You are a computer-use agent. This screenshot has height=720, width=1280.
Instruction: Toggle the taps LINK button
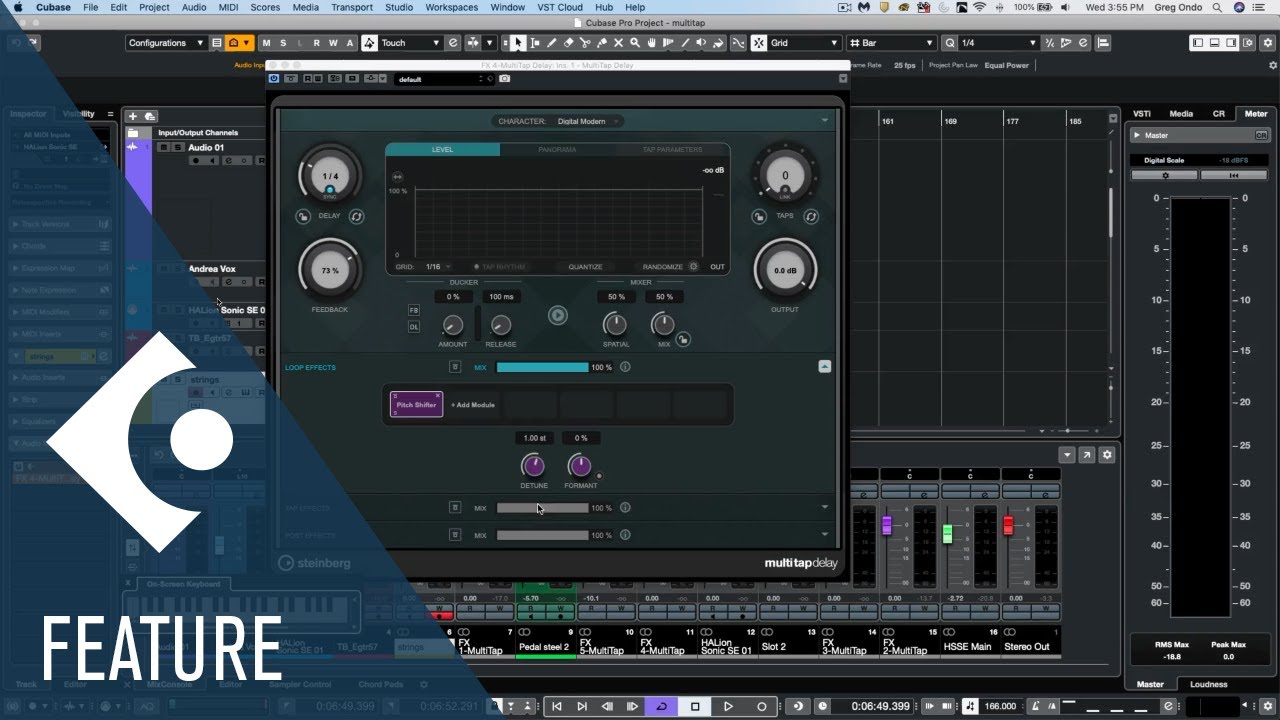coord(785,191)
